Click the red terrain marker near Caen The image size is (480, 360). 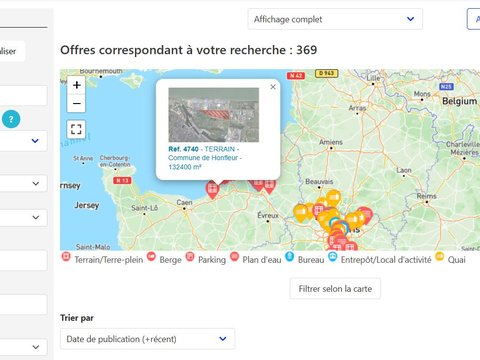(x=212, y=190)
